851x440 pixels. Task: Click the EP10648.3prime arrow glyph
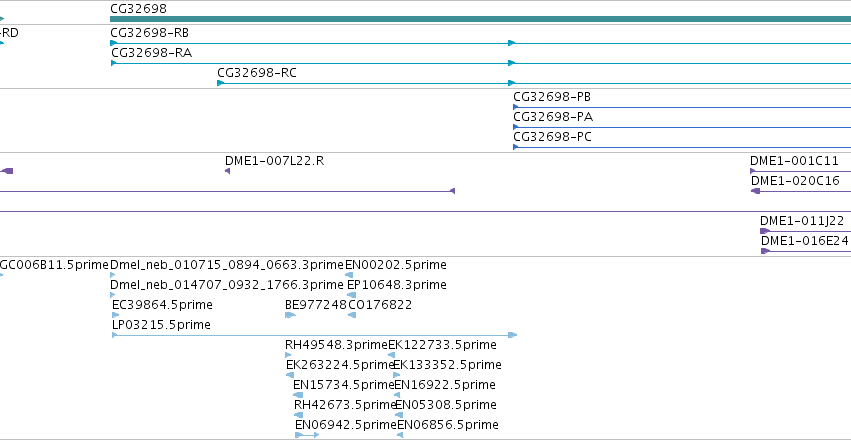click(352, 295)
